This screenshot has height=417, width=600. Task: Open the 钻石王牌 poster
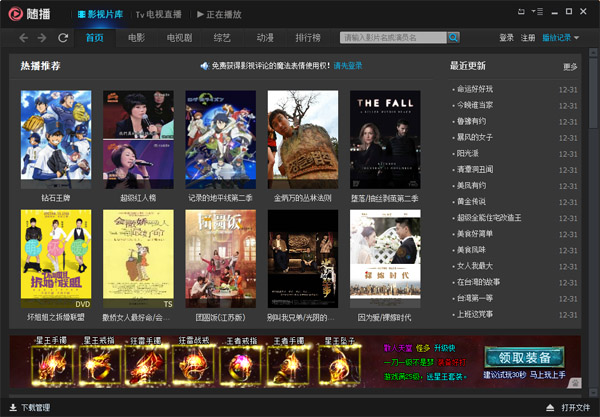[56, 139]
